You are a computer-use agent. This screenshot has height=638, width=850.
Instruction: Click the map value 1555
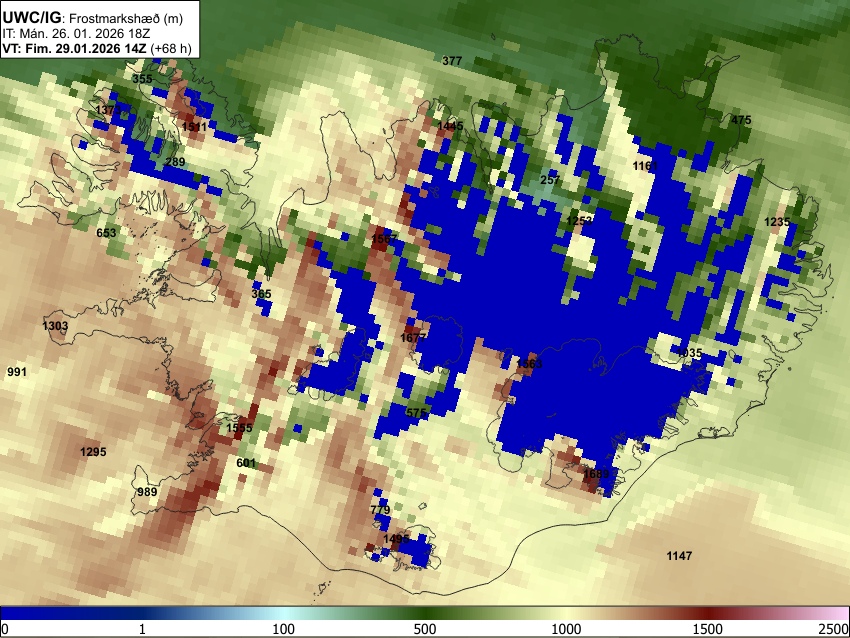(239, 428)
